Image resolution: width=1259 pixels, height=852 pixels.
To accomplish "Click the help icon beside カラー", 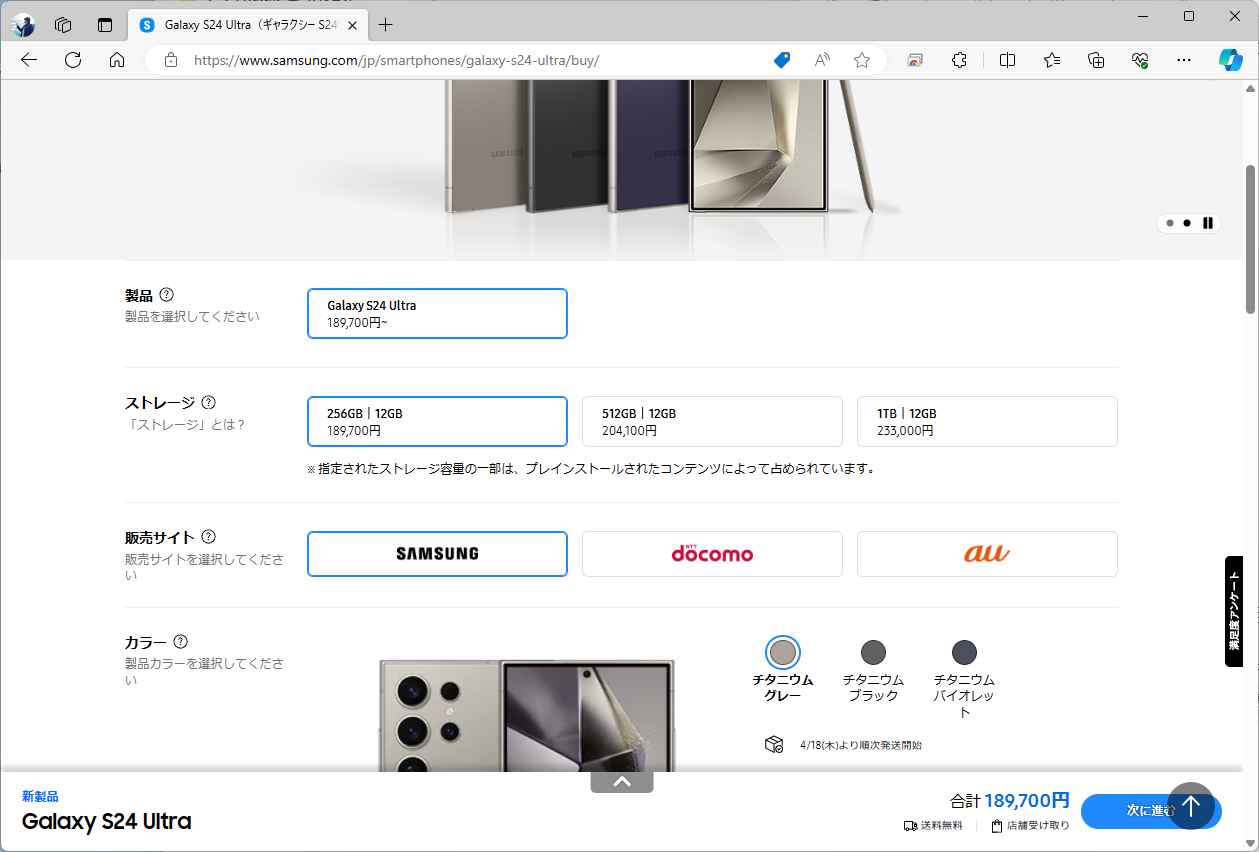I will [x=181, y=642].
